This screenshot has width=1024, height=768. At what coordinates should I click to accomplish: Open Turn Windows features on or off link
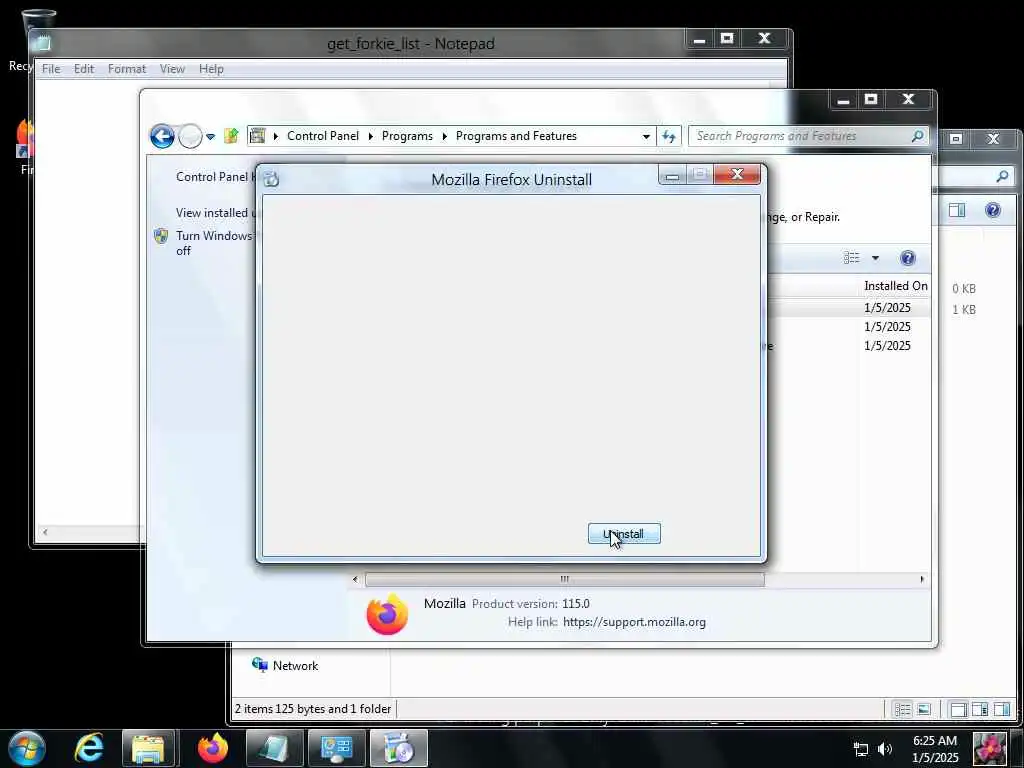pos(214,243)
